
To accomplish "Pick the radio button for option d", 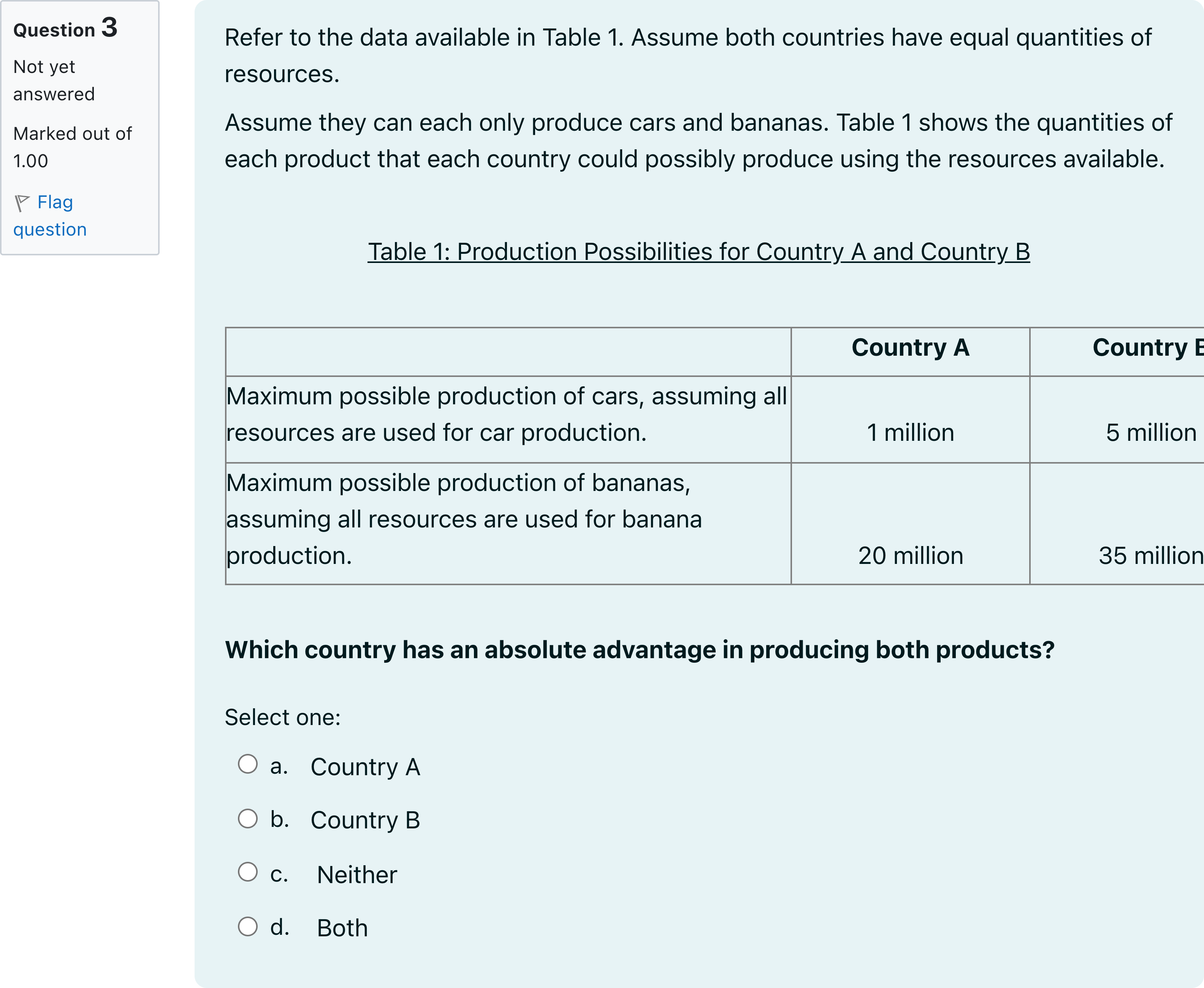I will point(248,926).
